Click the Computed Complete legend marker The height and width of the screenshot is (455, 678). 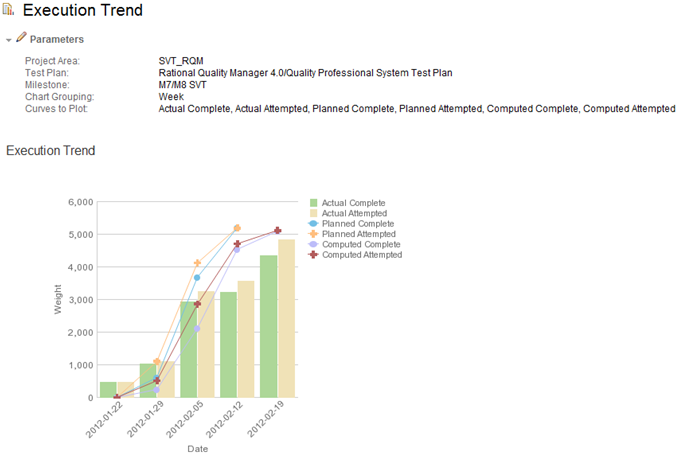pyautogui.click(x=313, y=244)
